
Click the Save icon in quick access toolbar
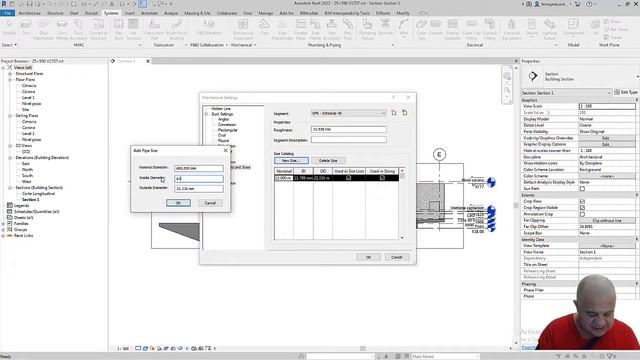click(x=30, y=4)
